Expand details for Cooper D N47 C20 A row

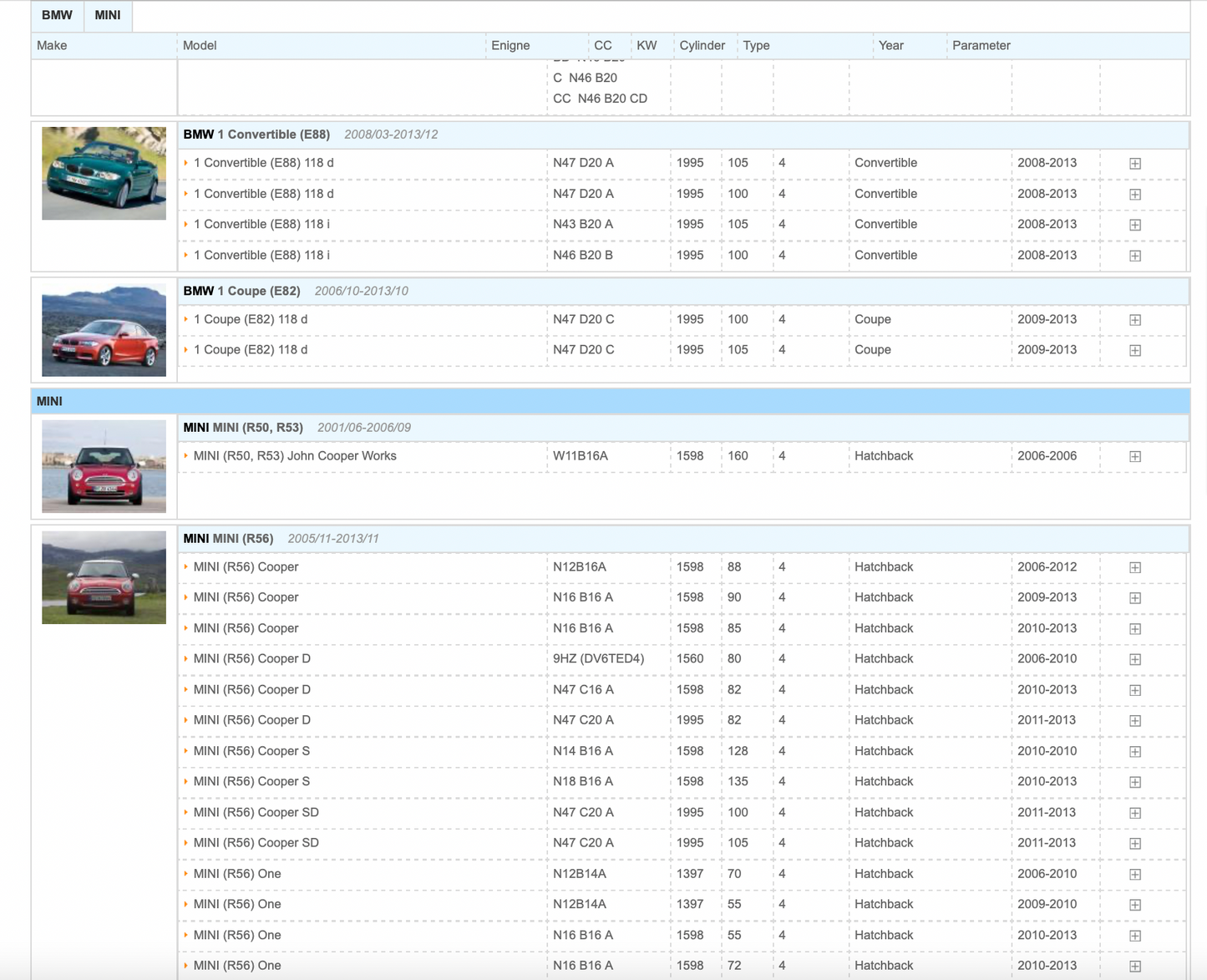[x=1135, y=721]
